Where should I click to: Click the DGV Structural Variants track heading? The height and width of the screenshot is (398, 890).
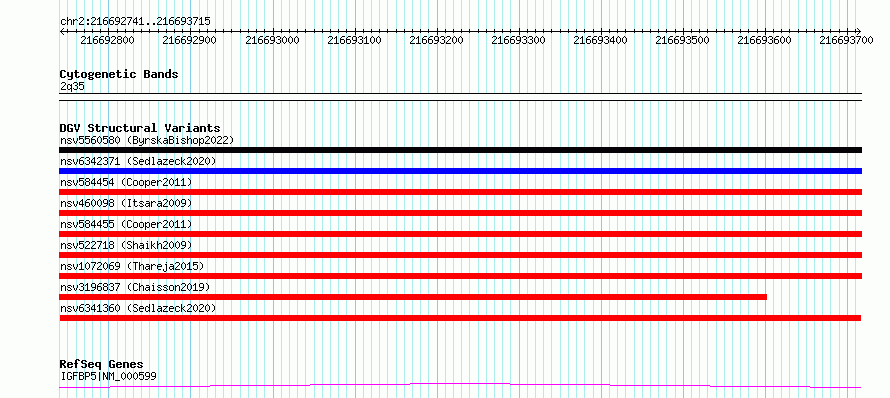[x=140, y=128]
